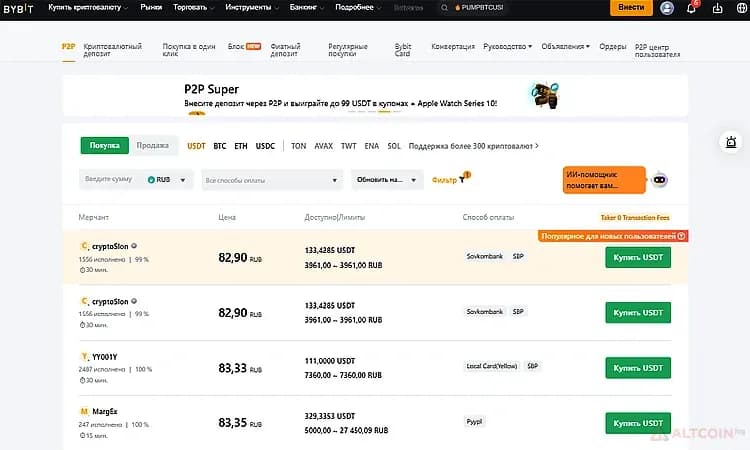
Task: Open the Фиатный депозит tab
Action: coord(286,50)
